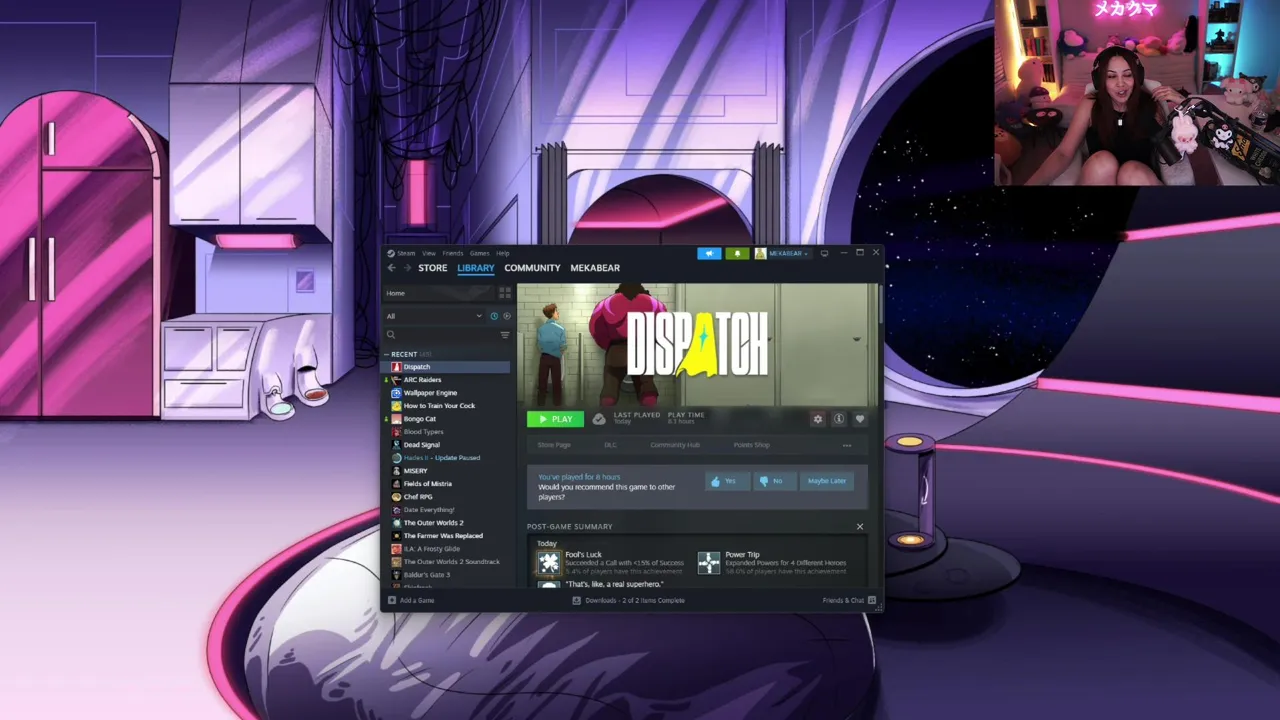Select Hades II Update Paused entry
Viewport: 1280px width, 720px height.
446,458
